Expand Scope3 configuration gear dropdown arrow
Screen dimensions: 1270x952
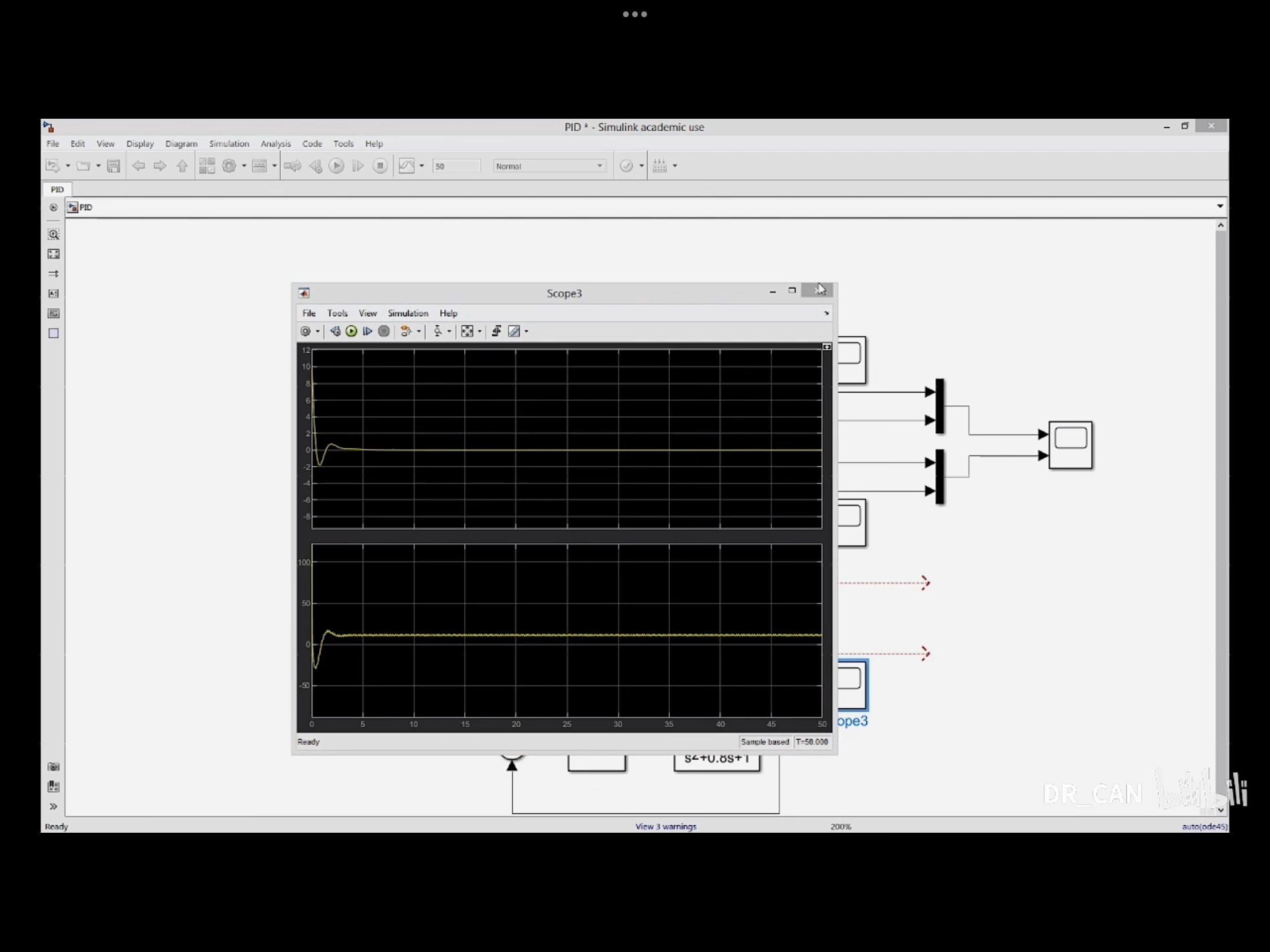(317, 331)
